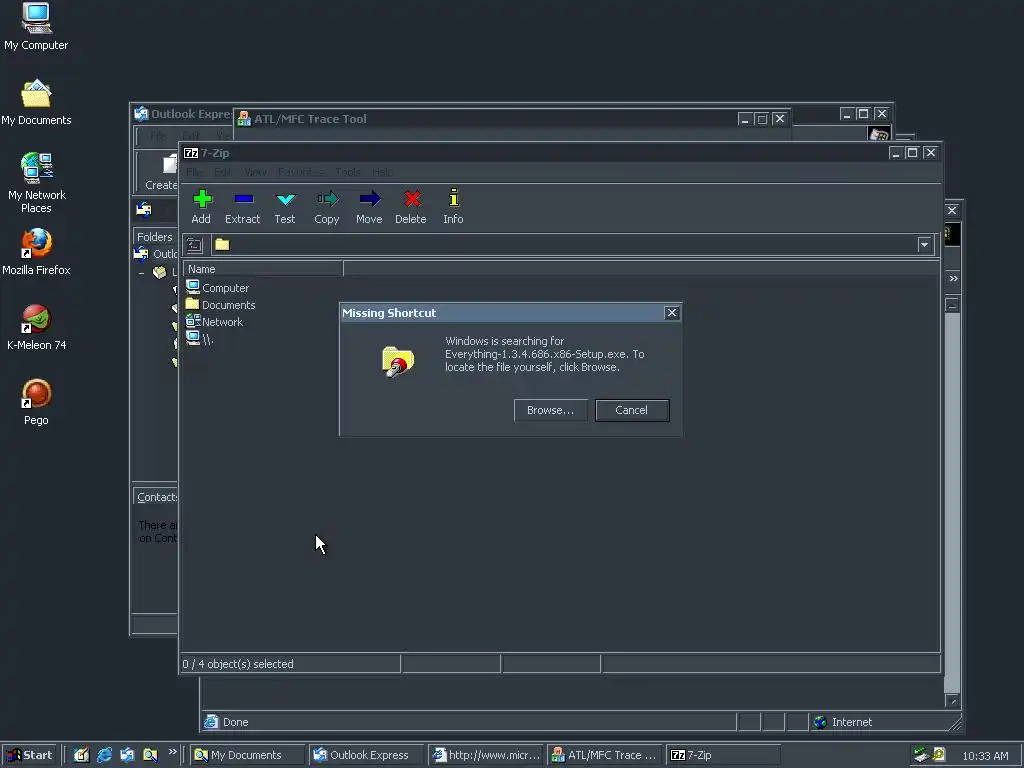Open the Favorites menu in 7-Zip
Image resolution: width=1024 pixels, height=768 pixels.
pyautogui.click(x=300, y=172)
